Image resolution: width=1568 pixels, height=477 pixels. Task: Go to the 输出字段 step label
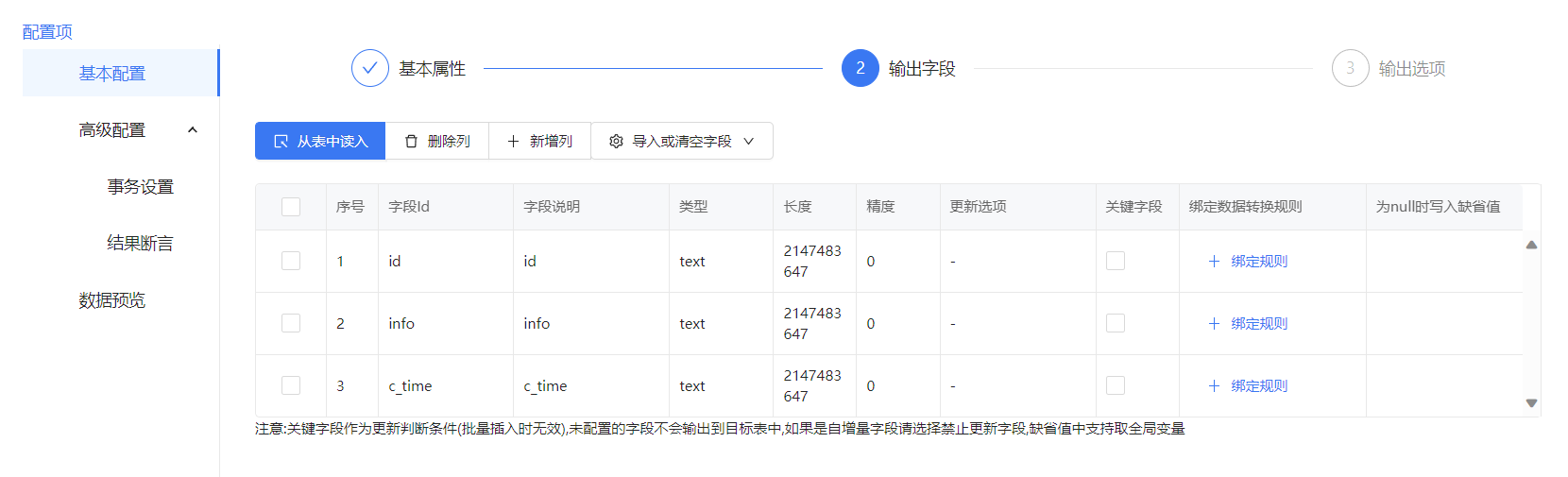(x=922, y=68)
